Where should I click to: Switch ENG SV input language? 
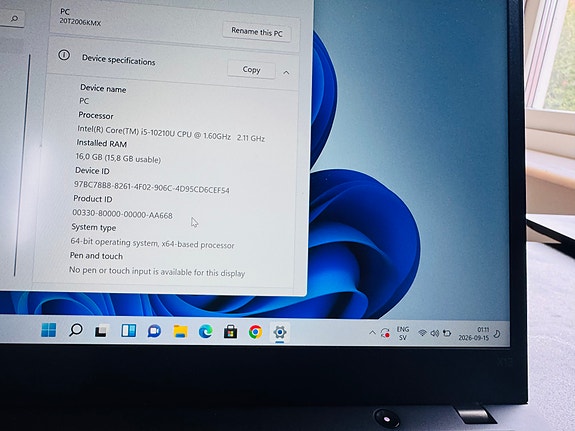click(x=403, y=333)
